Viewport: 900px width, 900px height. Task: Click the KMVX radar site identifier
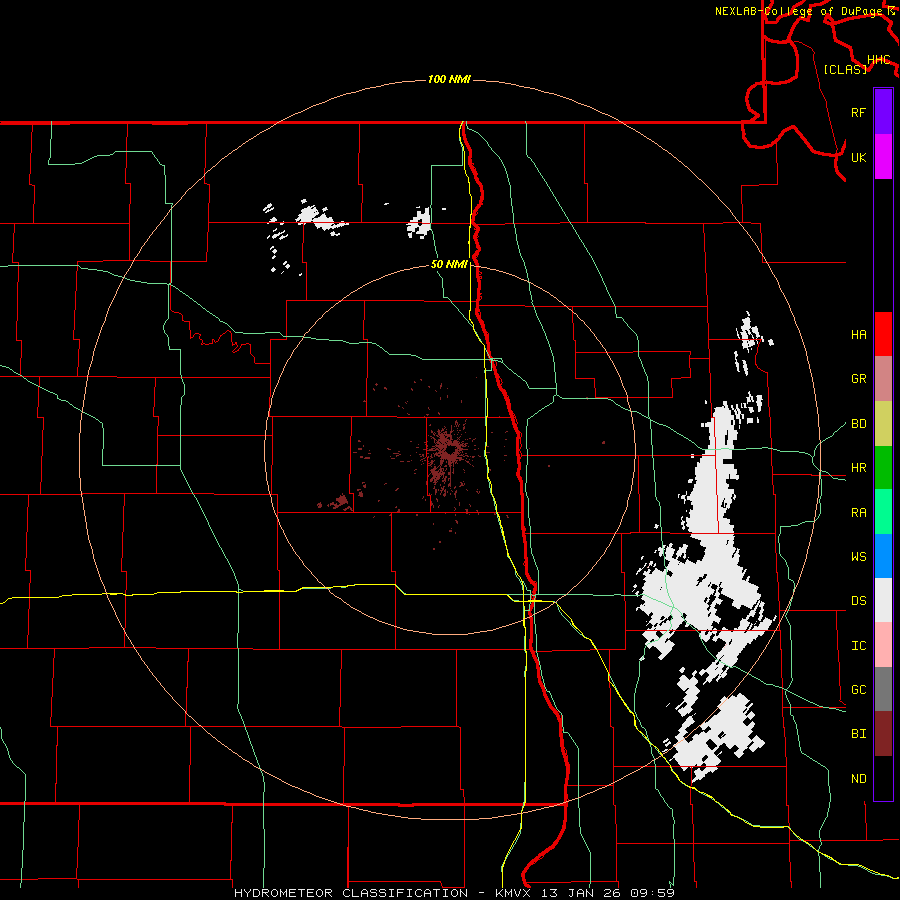point(516,893)
